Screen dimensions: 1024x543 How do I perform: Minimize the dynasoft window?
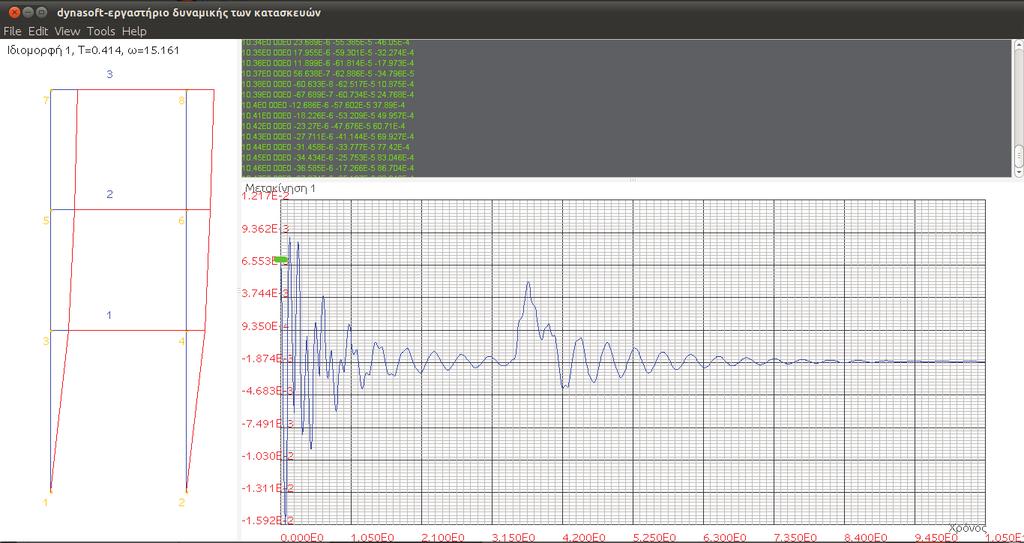(x=27, y=12)
